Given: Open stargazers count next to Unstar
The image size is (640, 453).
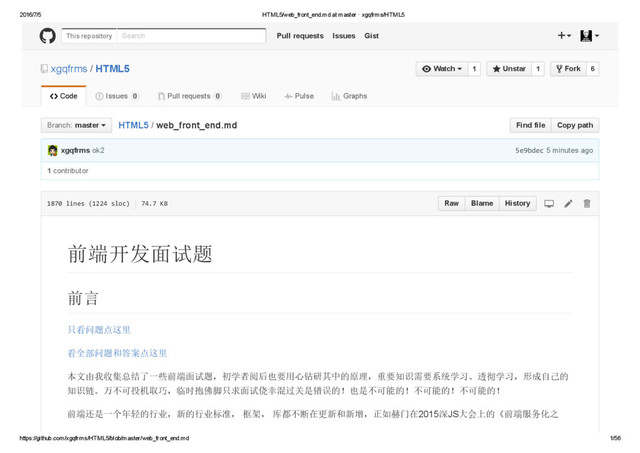Looking at the screenshot, I should (538, 69).
